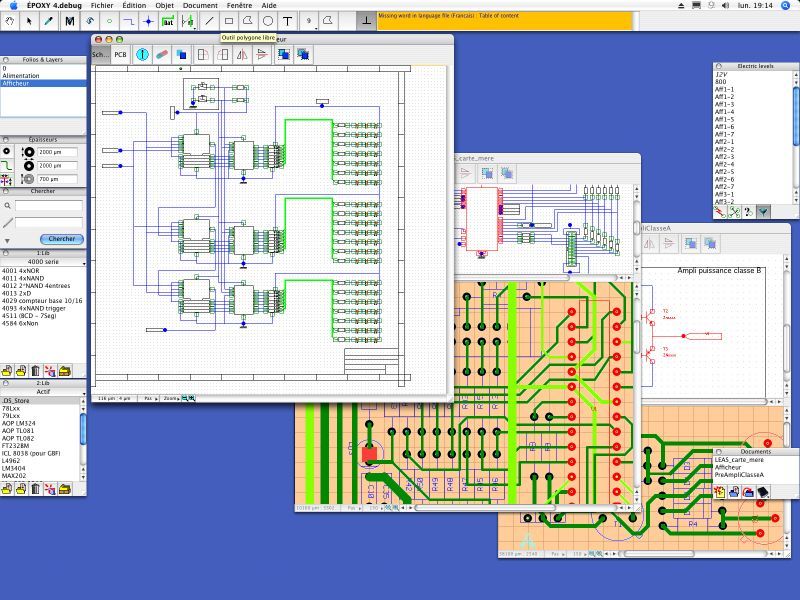
Task: Select the line drawing tool
Action: [209, 21]
